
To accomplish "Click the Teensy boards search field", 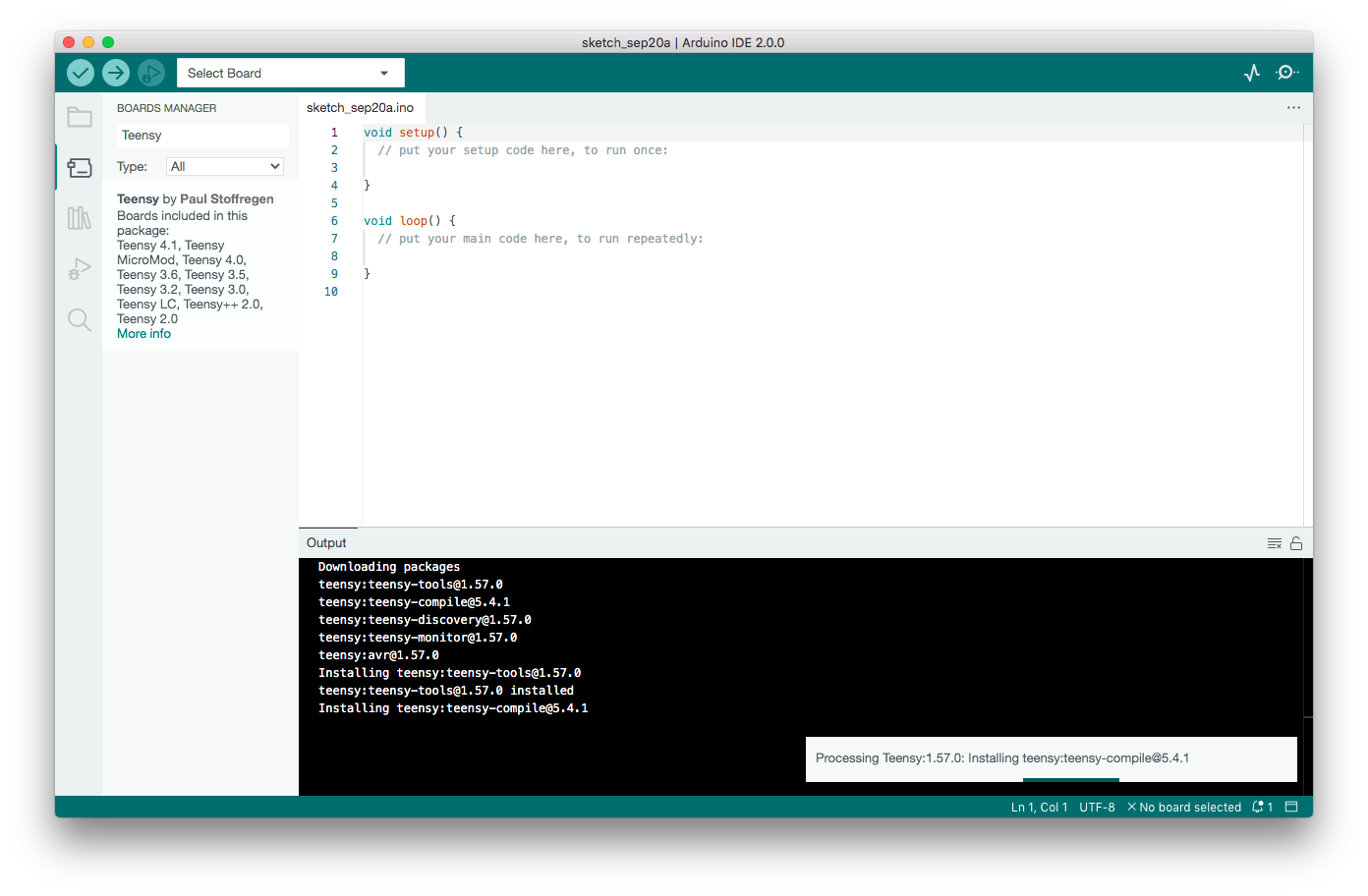I will coord(202,136).
